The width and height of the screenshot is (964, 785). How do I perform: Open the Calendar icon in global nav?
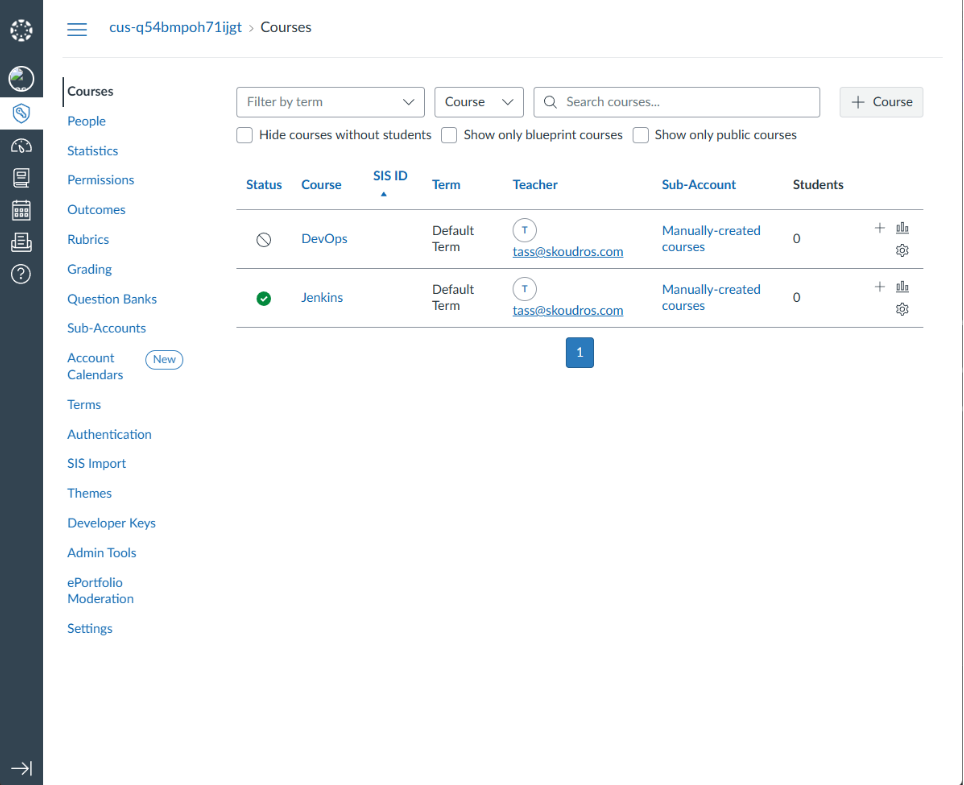pos(21,210)
